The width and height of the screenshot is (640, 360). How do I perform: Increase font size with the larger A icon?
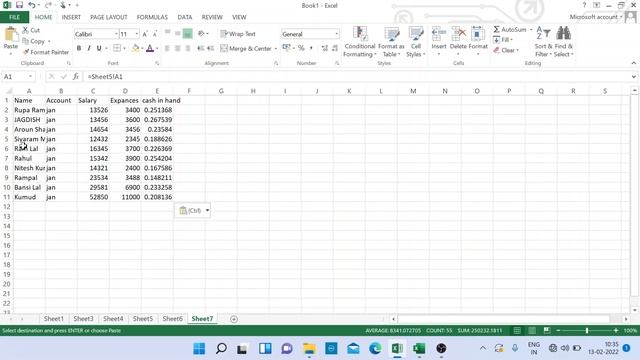click(145, 34)
